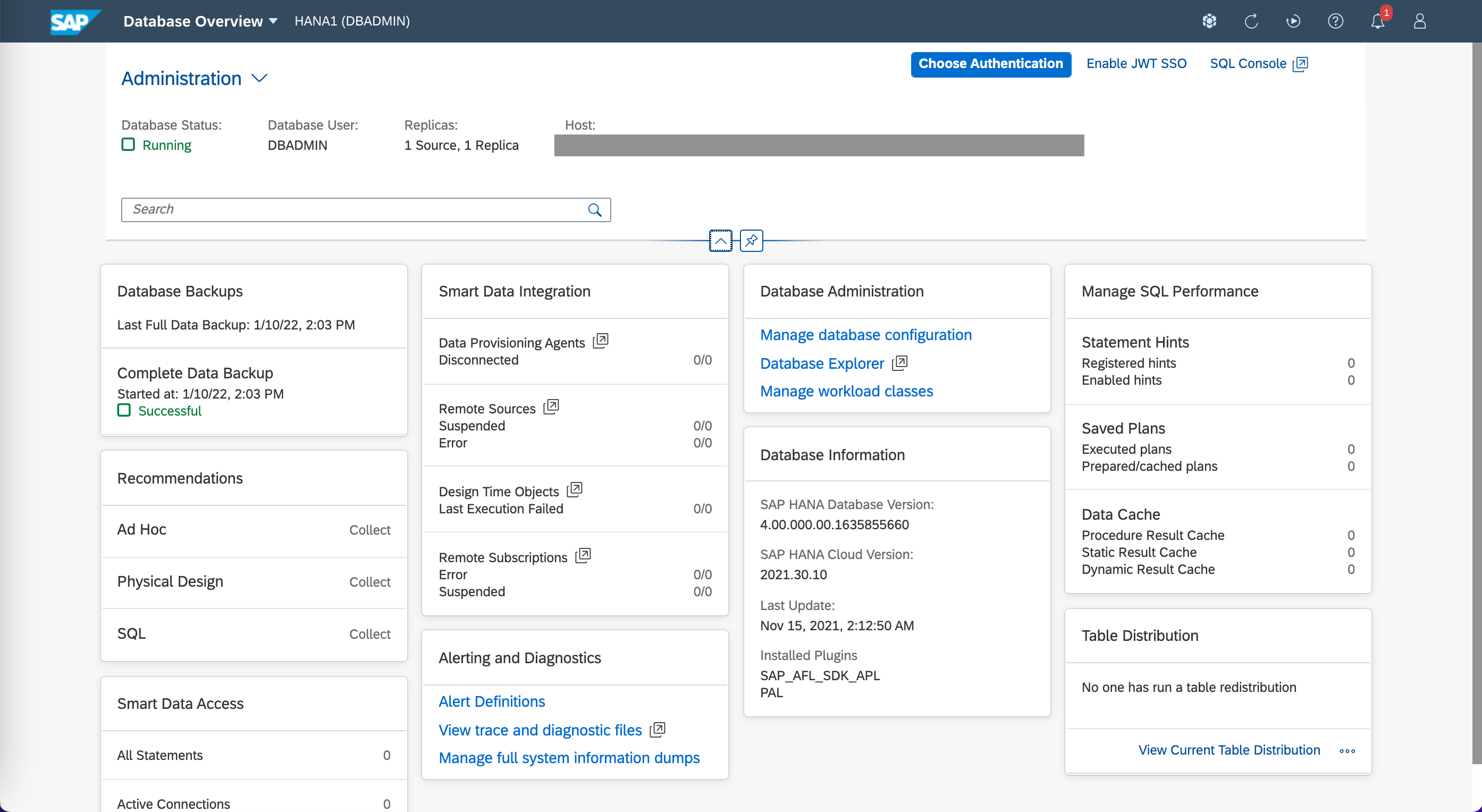Click the Running status square icon

pyautogui.click(x=128, y=145)
